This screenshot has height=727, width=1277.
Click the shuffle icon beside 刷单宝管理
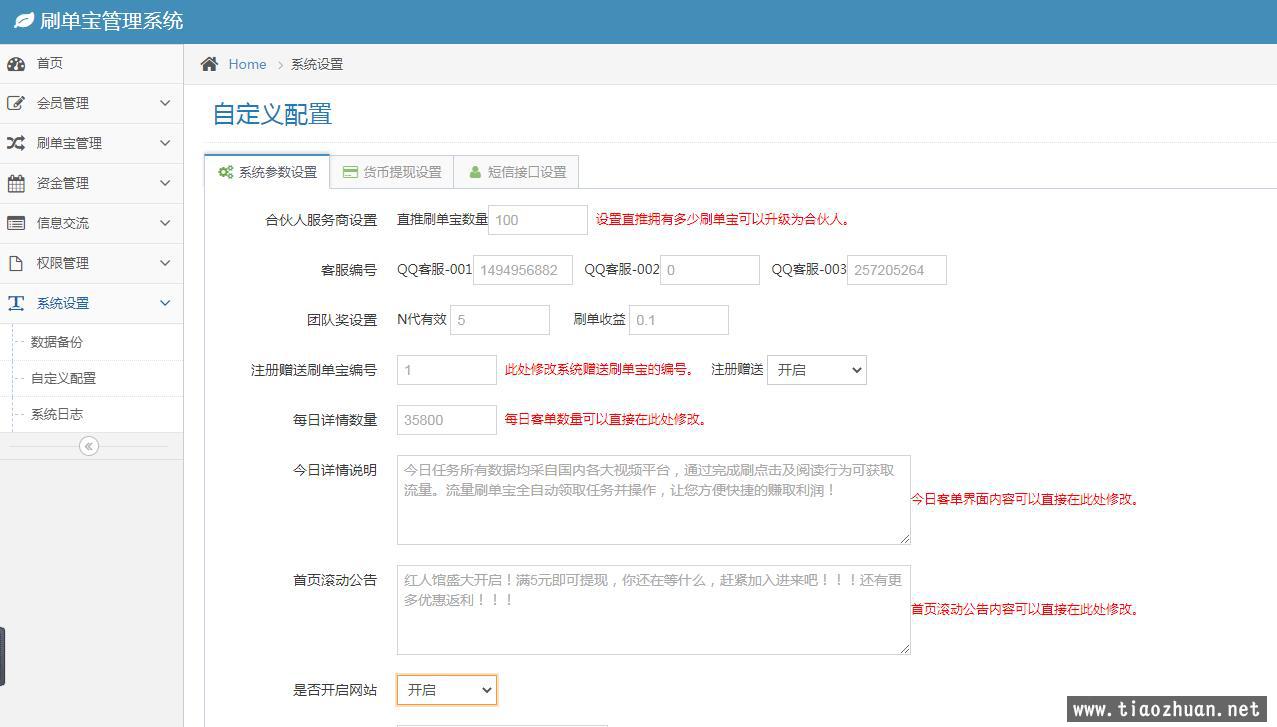coord(16,143)
